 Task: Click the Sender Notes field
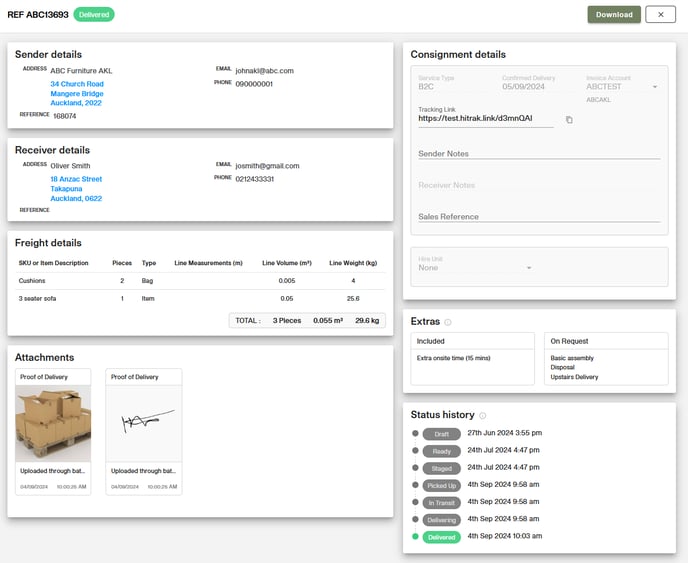539,154
